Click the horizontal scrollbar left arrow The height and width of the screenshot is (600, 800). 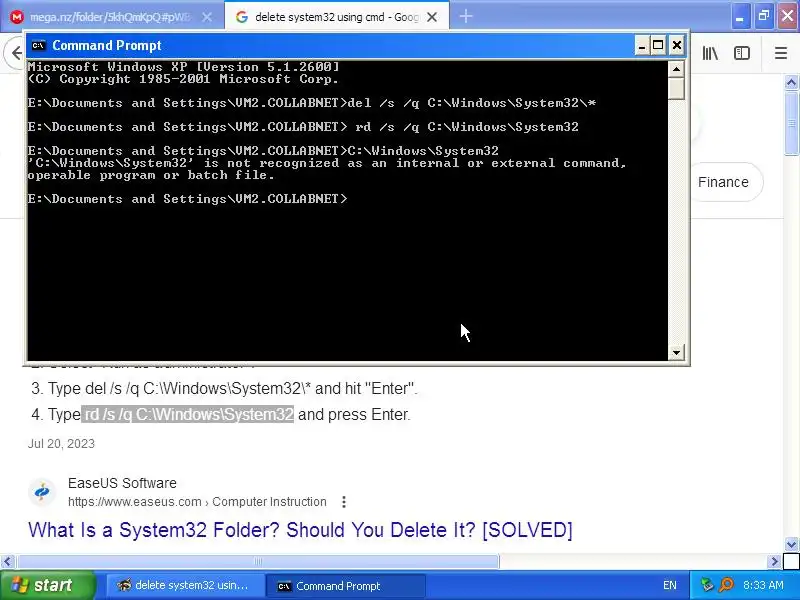(x=7, y=562)
